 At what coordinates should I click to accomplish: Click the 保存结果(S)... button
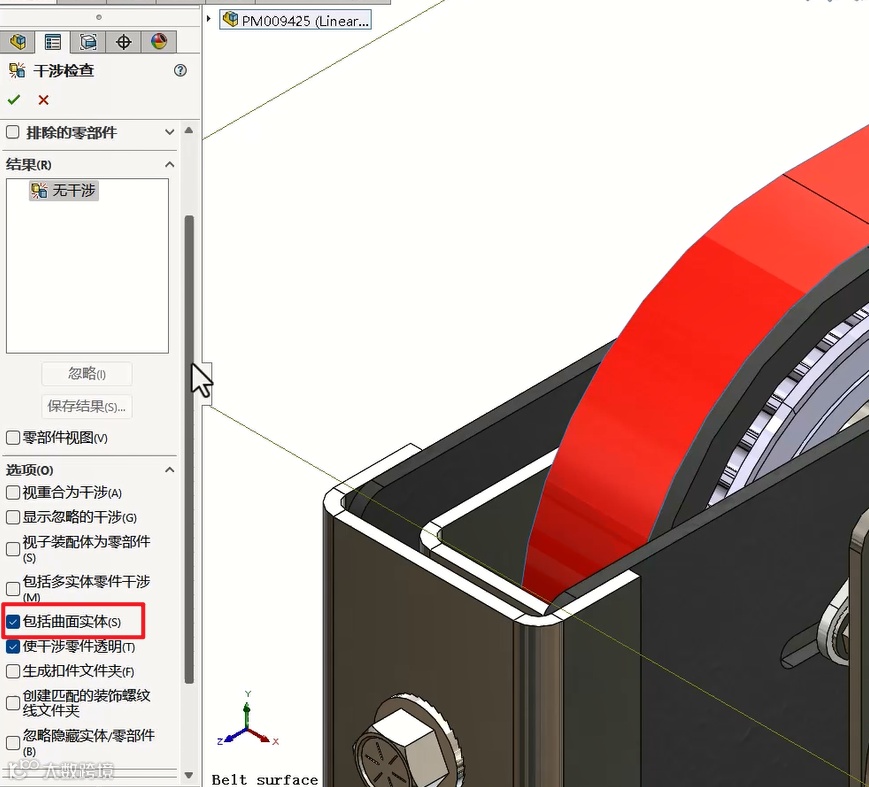click(87, 406)
